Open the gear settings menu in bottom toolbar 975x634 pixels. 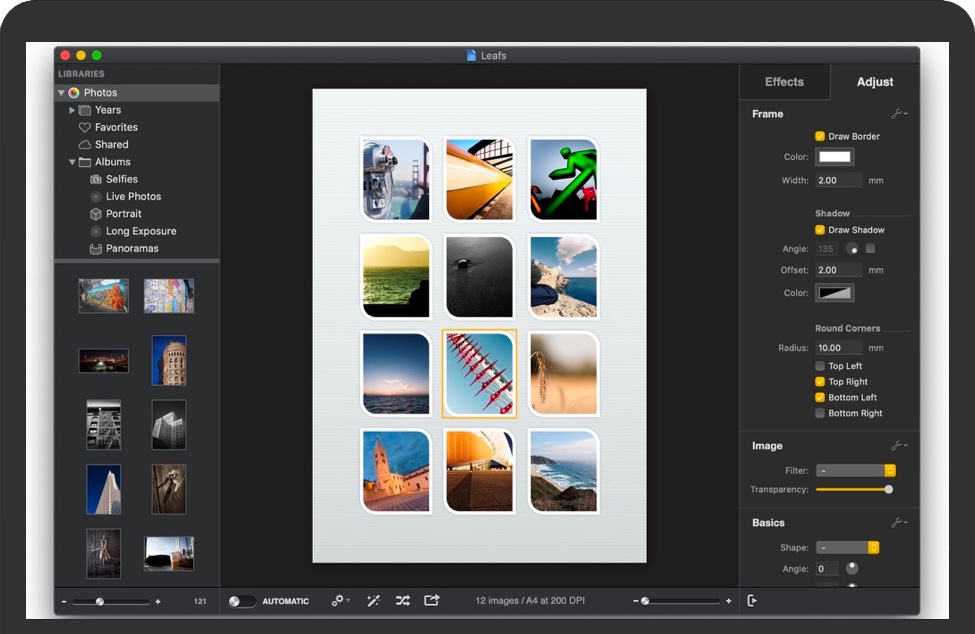click(x=340, y=600)
